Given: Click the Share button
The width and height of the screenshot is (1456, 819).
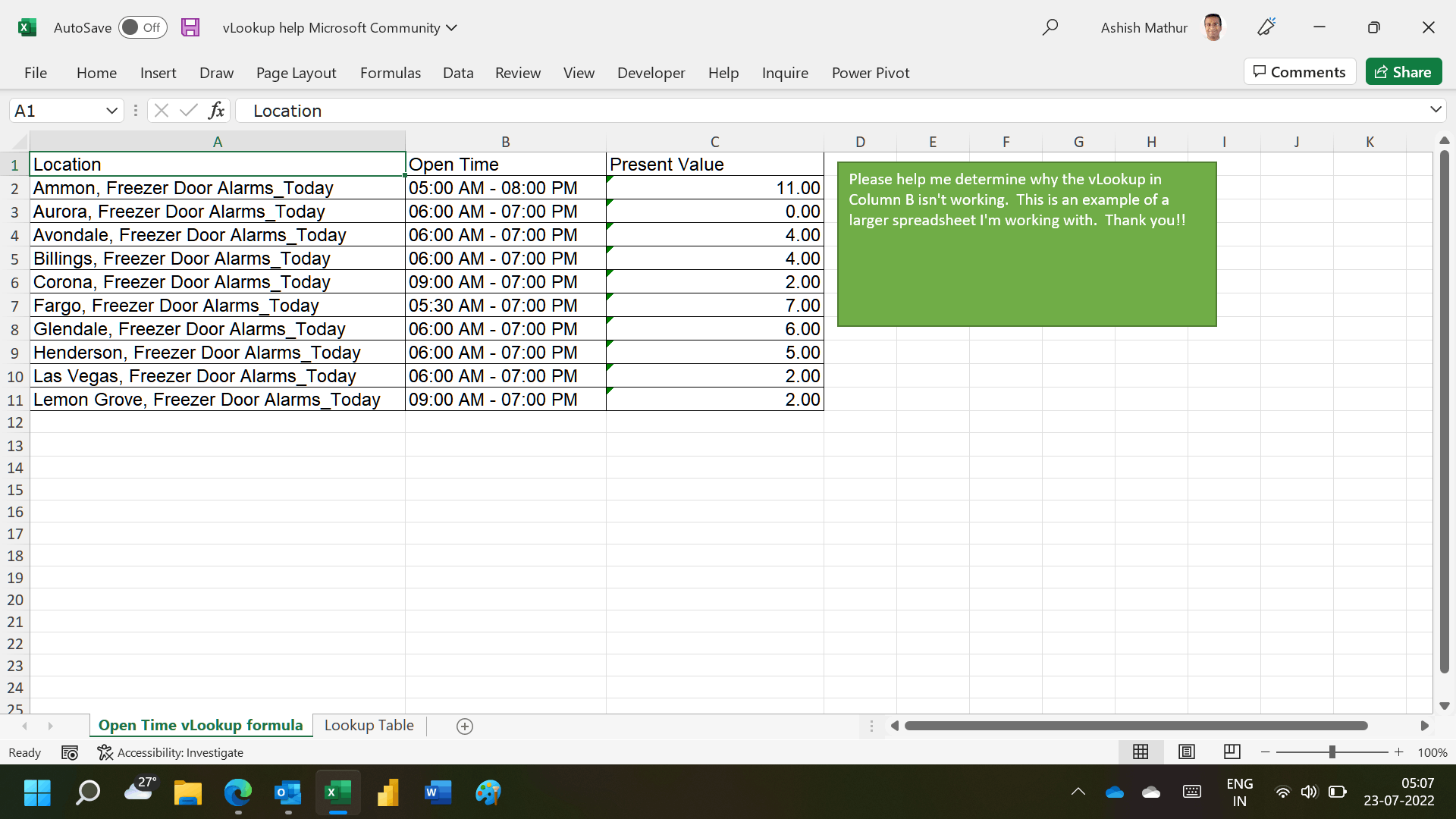Looking at the screenshot, I should pyautogui.click(x=1404, y=71).
